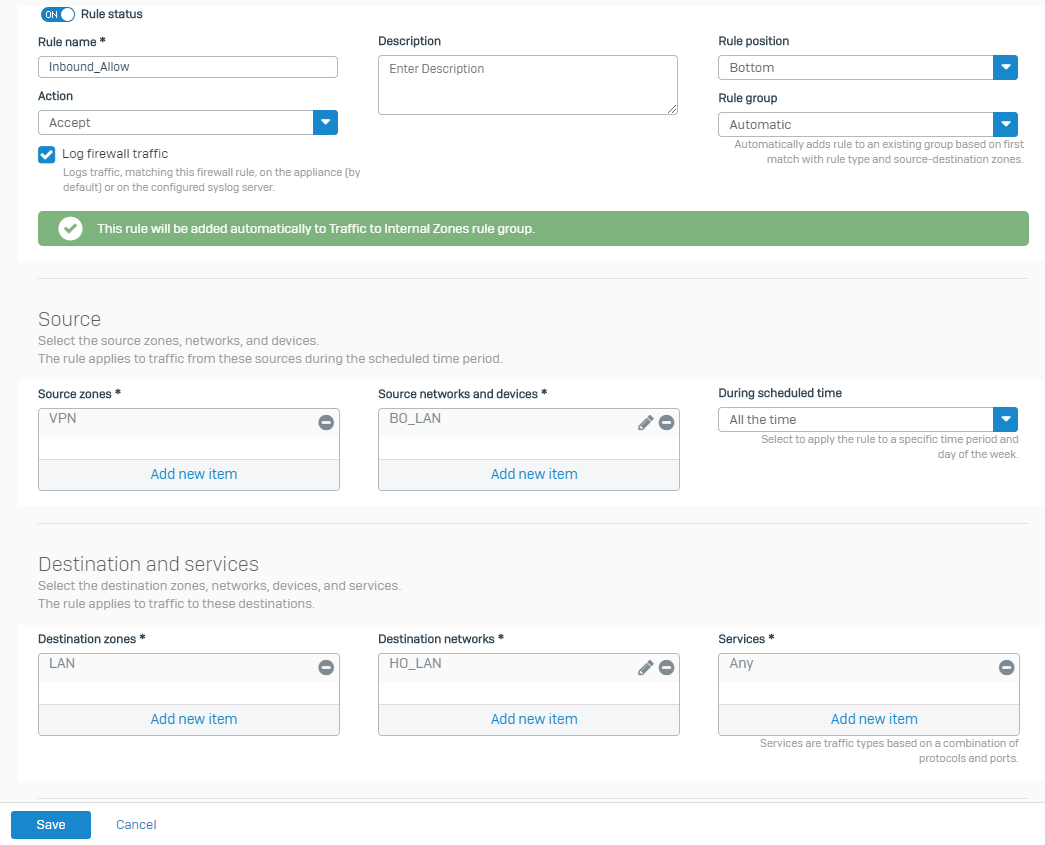Viewport: 1045px width, 845px height.
Task: Toggle the Rule status switch off
Action: coord(58,15)
